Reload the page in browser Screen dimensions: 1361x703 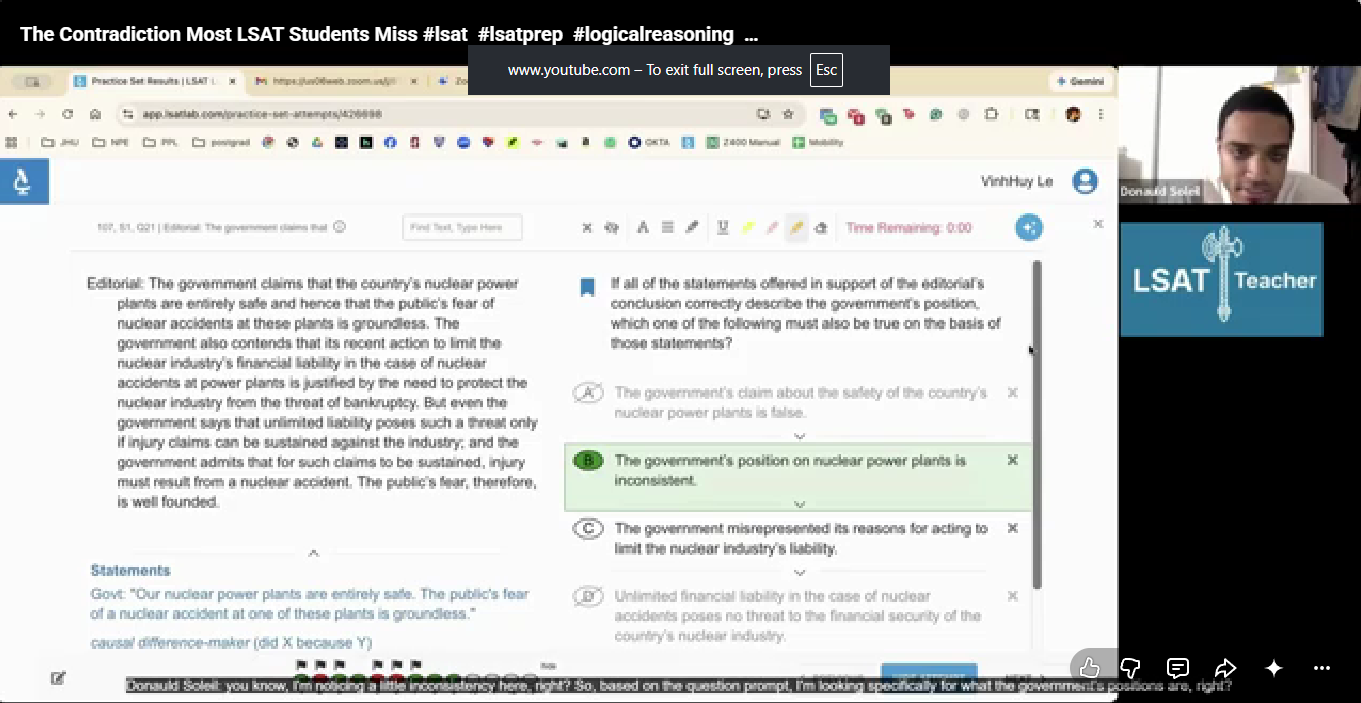[68, 114]
